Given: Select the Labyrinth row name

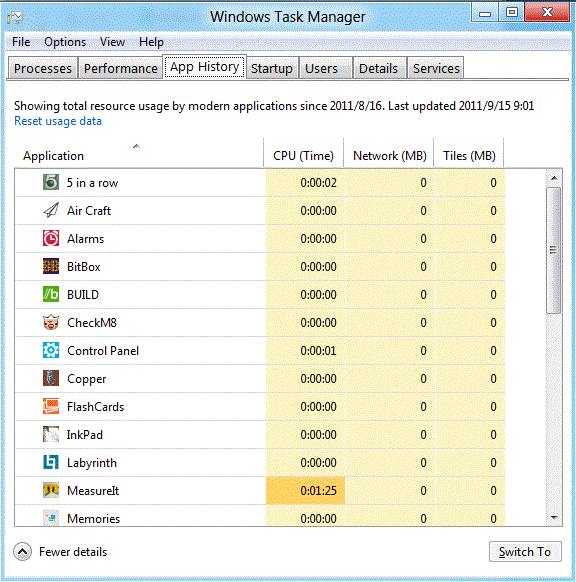Looking at the screenshot, I should [x=92, y=463].
